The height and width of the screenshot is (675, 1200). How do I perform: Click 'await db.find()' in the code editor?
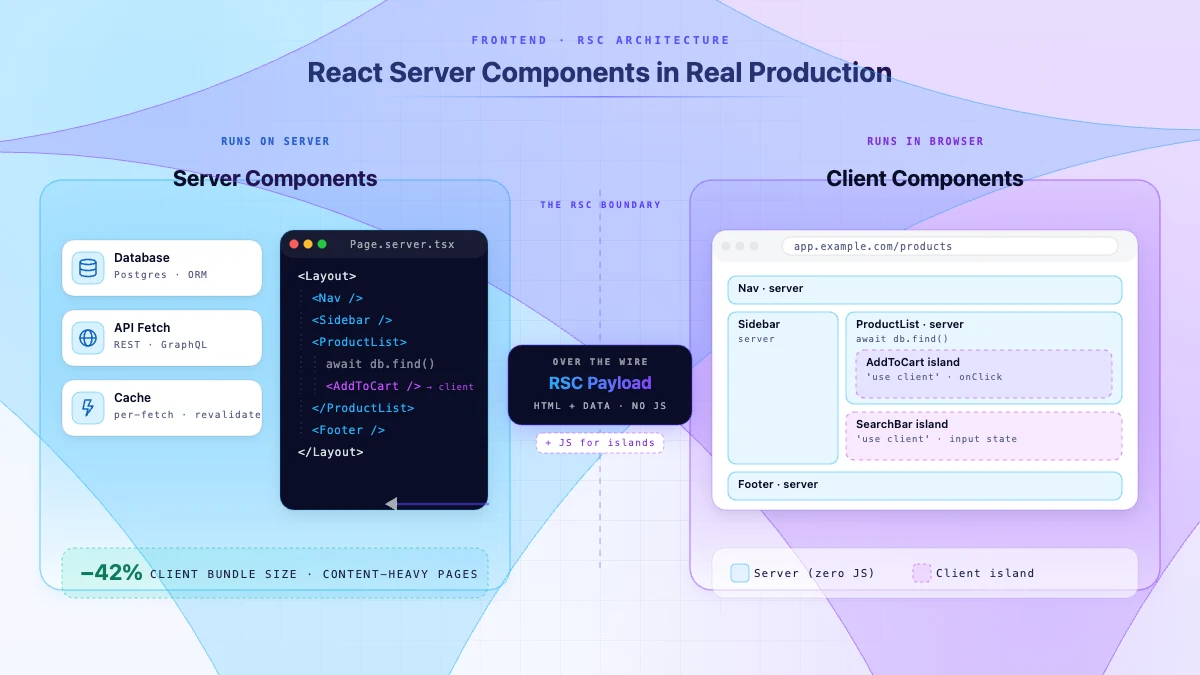pos(380,364)
